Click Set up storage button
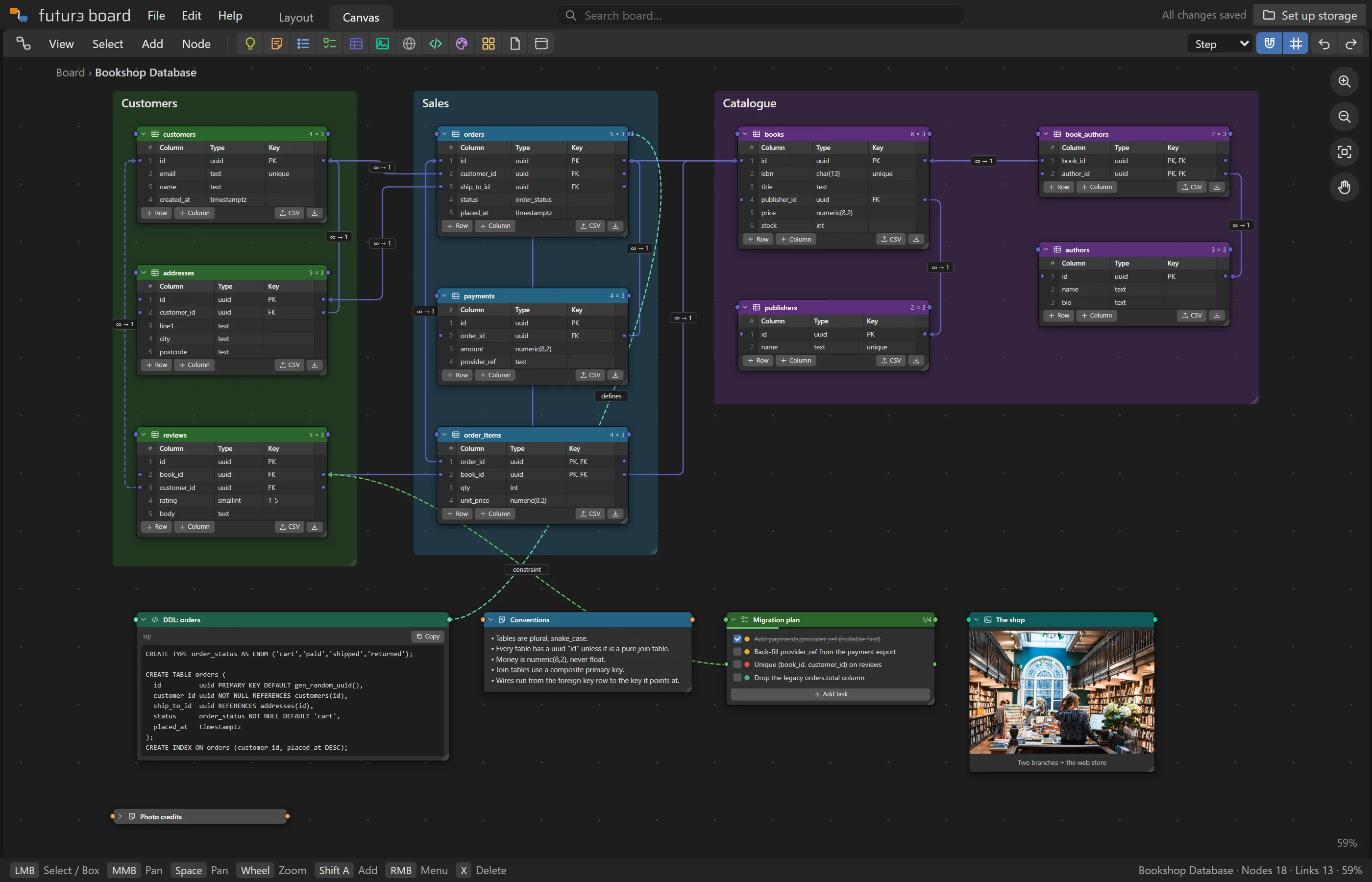 (x=1310, y=16)
